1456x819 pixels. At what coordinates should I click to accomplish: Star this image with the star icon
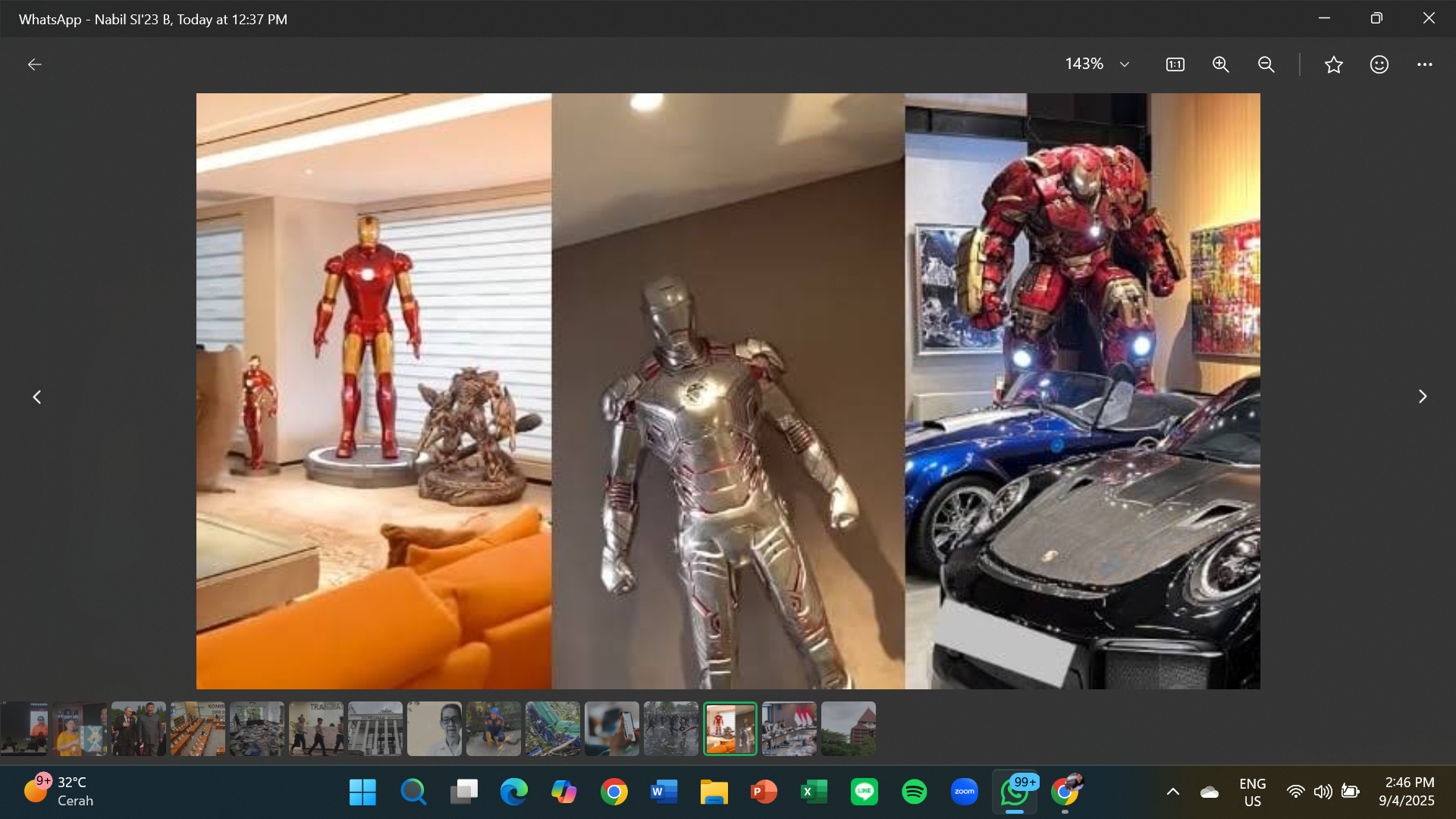[x=1334, y=64]
